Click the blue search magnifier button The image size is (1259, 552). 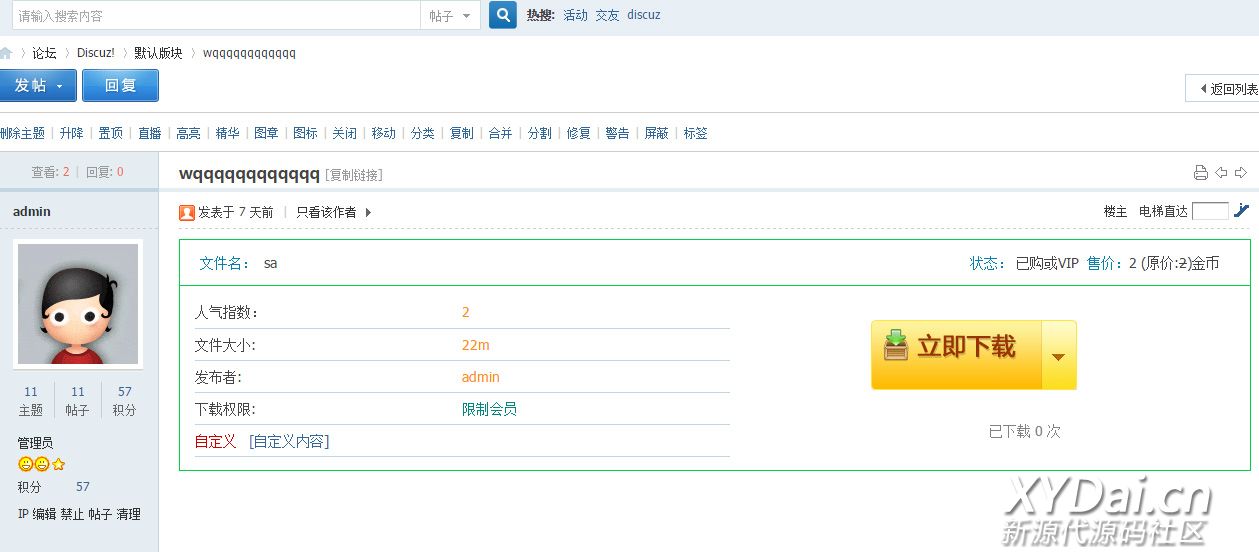coord(503,15)
